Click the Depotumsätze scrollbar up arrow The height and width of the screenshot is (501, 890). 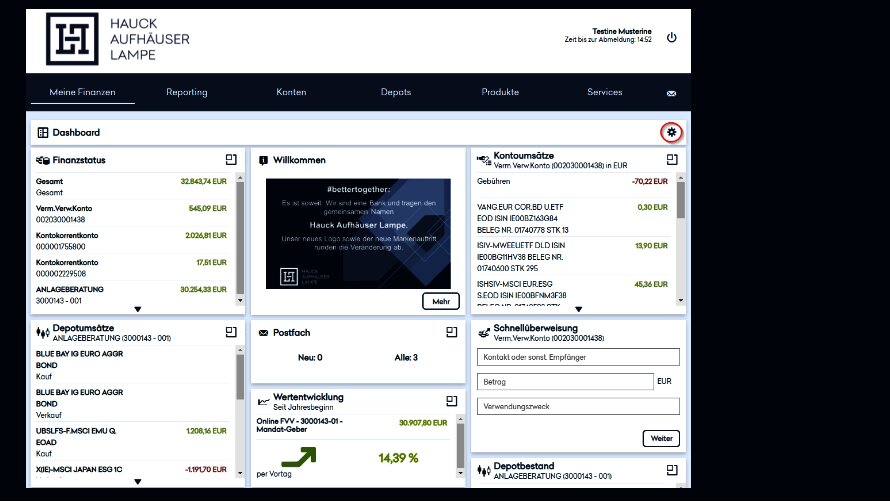pos(240,350)
